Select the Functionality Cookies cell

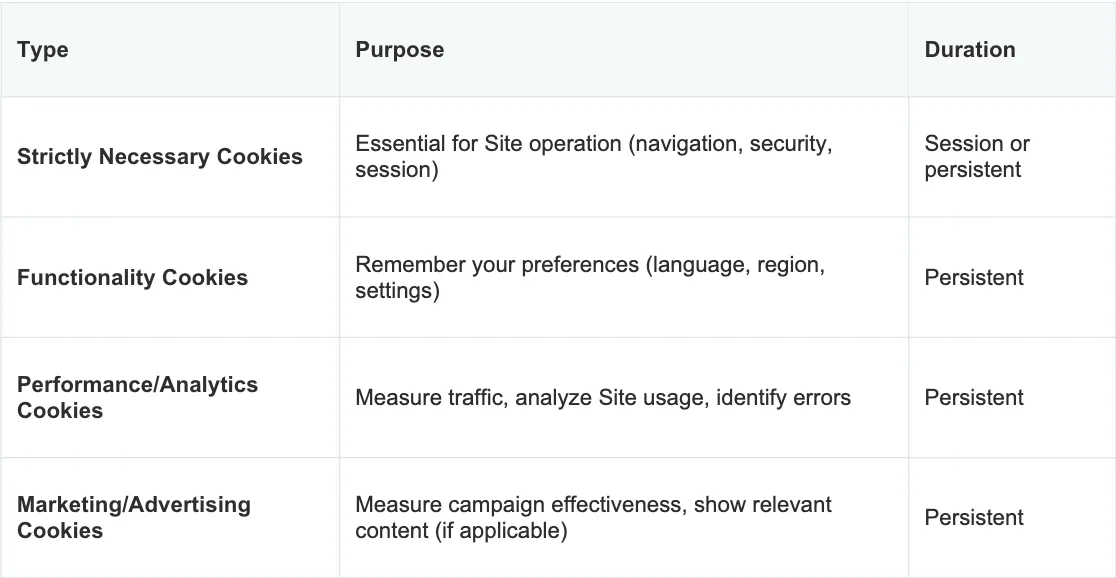(132, 278)
